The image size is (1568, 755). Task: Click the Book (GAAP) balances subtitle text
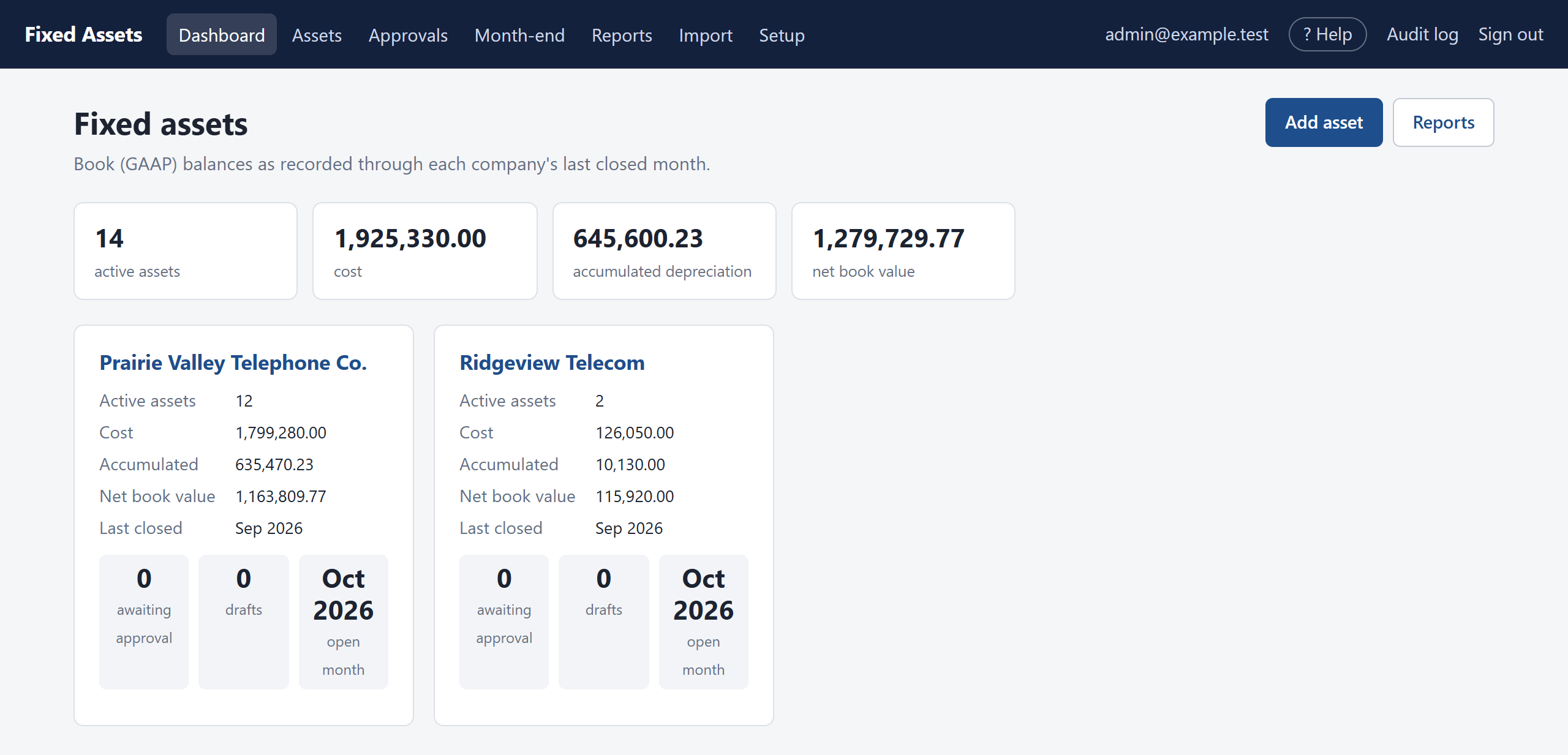(392, 164)
